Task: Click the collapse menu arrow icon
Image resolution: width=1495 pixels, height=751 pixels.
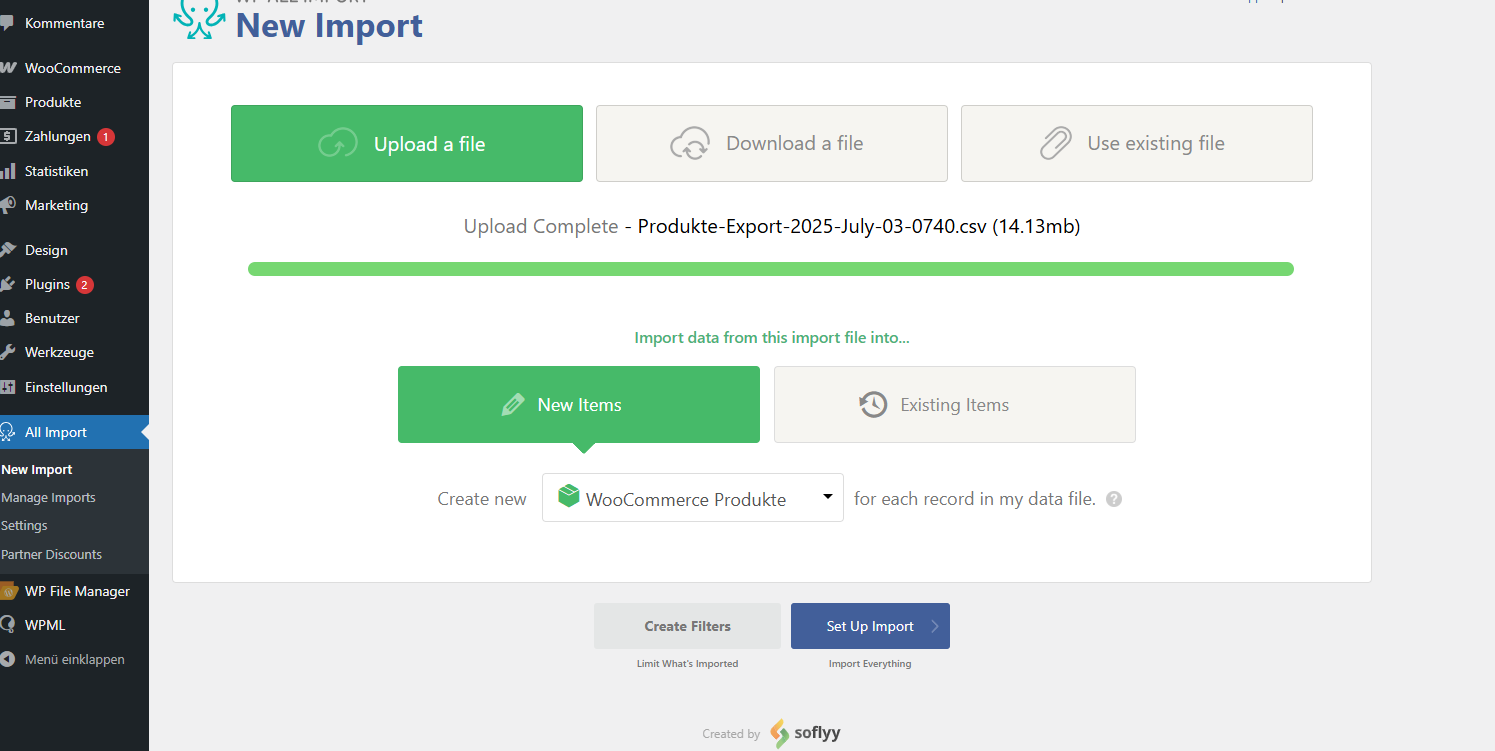Action: (x=8, y=659)
